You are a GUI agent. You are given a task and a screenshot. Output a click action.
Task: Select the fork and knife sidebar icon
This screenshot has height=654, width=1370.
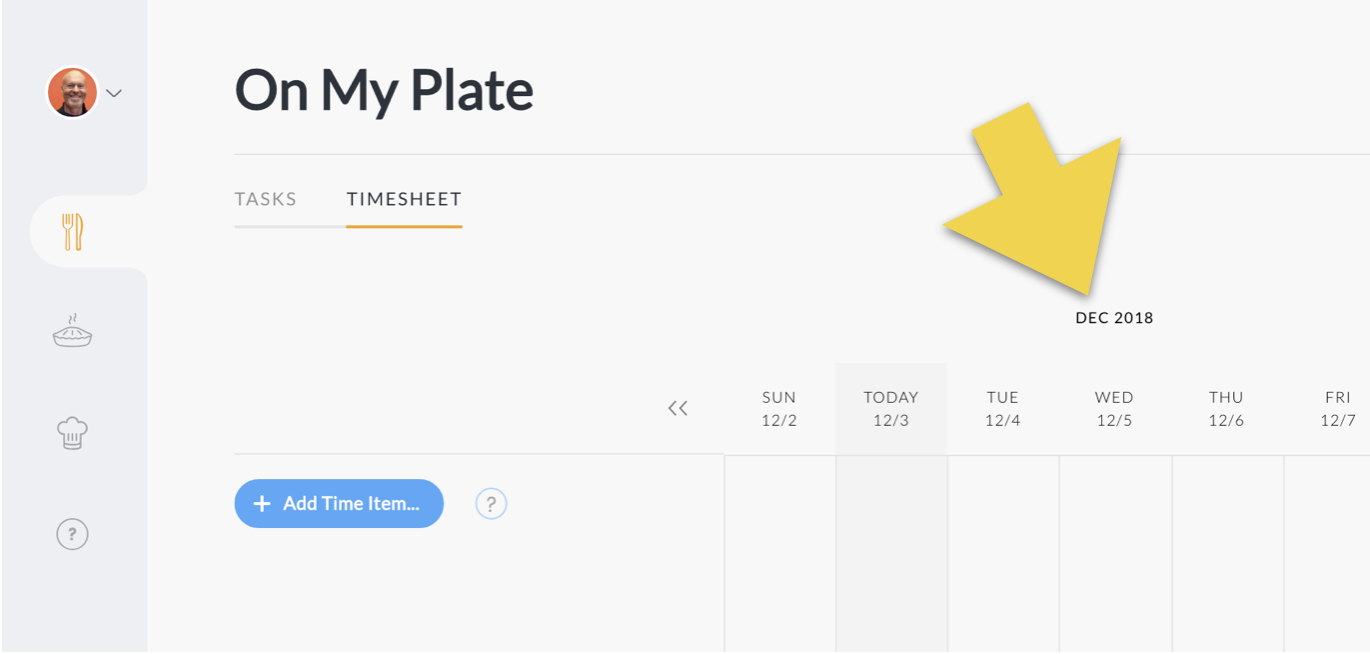tap(72, 230)
